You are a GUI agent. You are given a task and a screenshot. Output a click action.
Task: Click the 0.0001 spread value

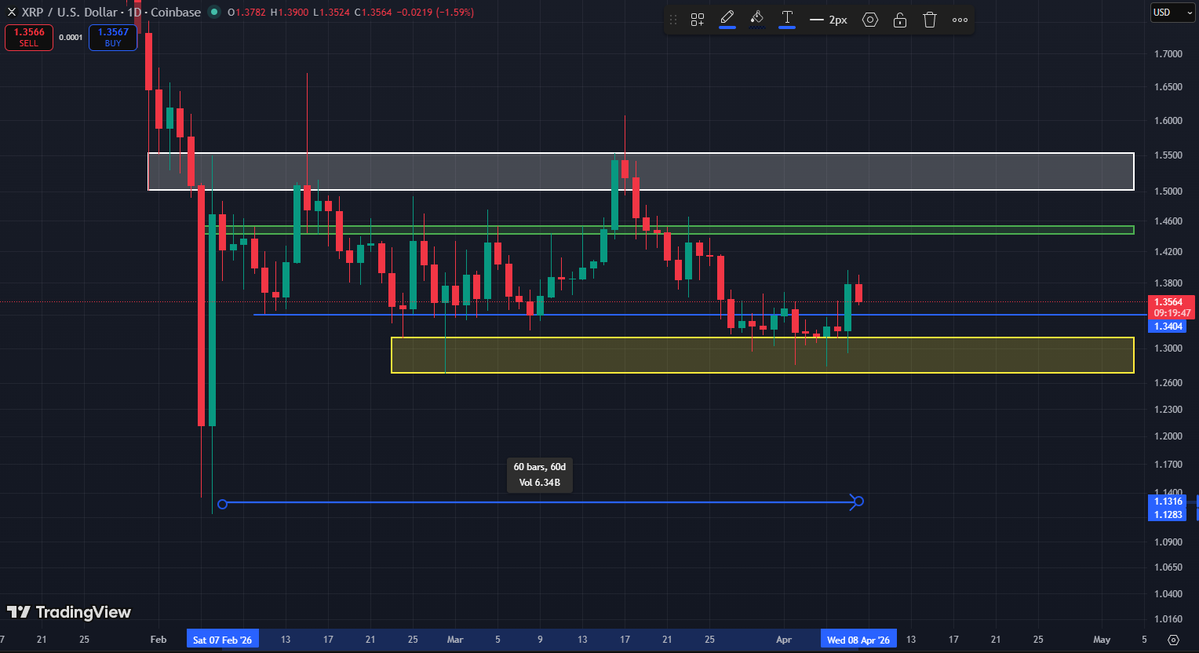pyautogui.click(x=70, y=37)
